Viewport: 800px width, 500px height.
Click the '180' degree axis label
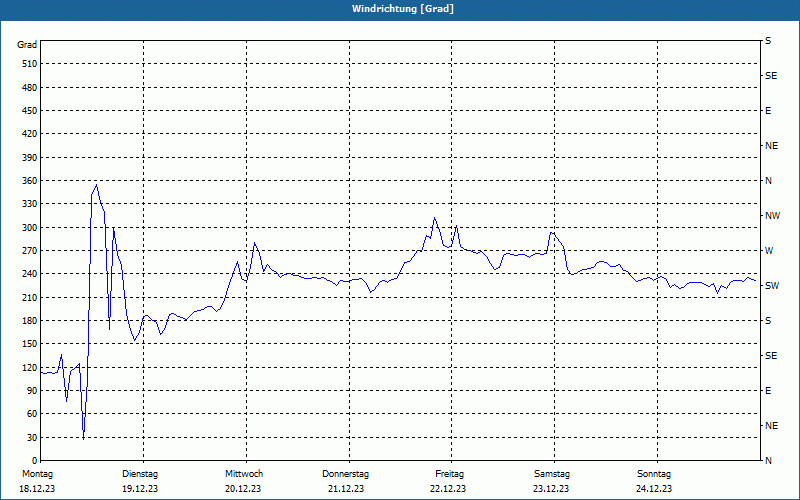(30, 321)
